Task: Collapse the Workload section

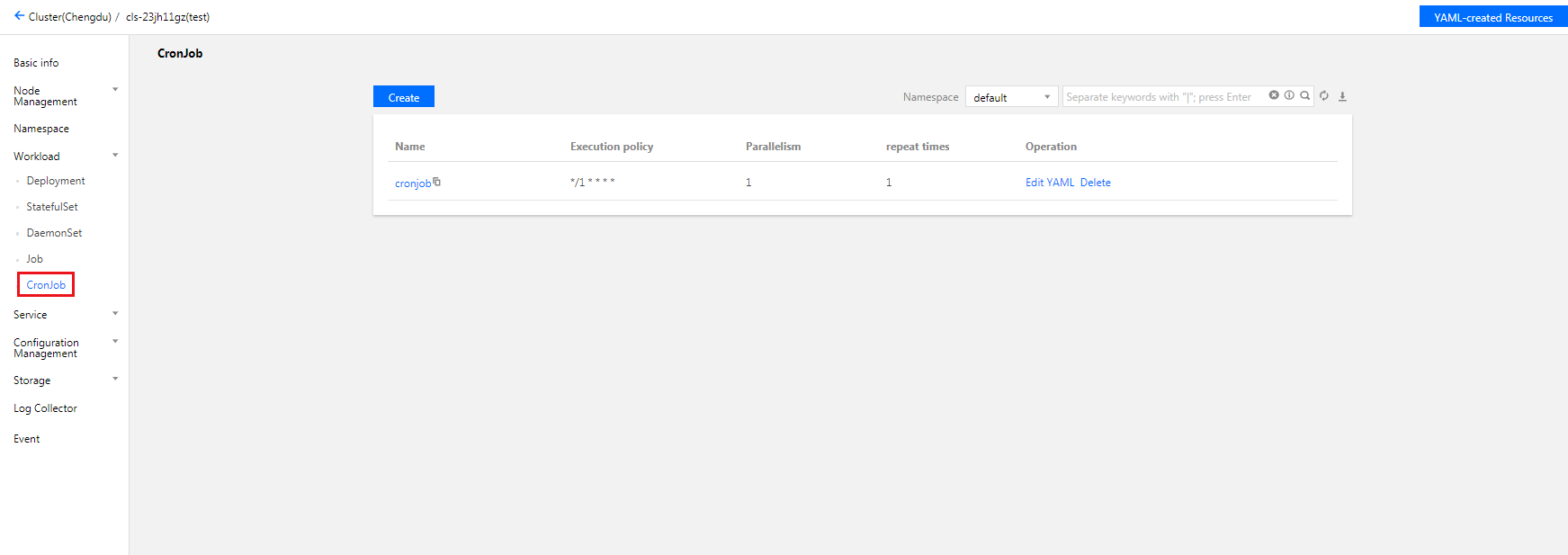Action: (115, 156)
